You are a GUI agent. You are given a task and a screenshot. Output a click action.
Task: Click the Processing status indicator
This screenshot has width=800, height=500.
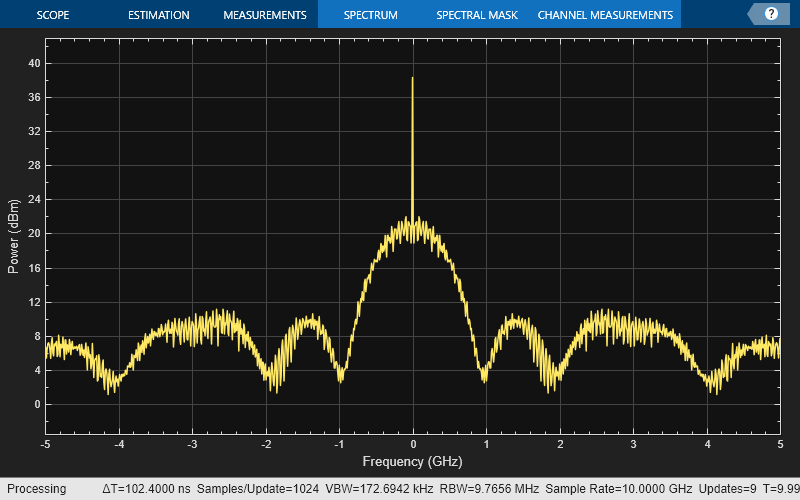pyautogui.click(x=36, y=489)
